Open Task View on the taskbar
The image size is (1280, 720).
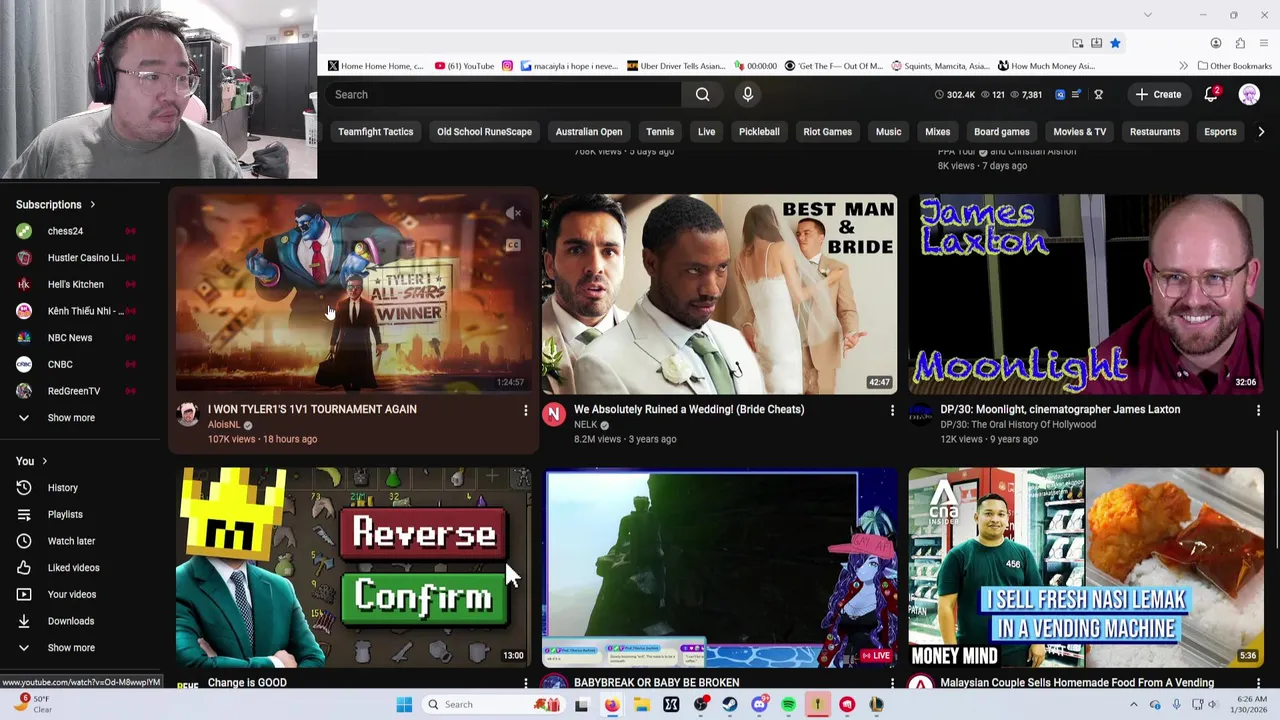pyautogui.click(x=582, y=704)
